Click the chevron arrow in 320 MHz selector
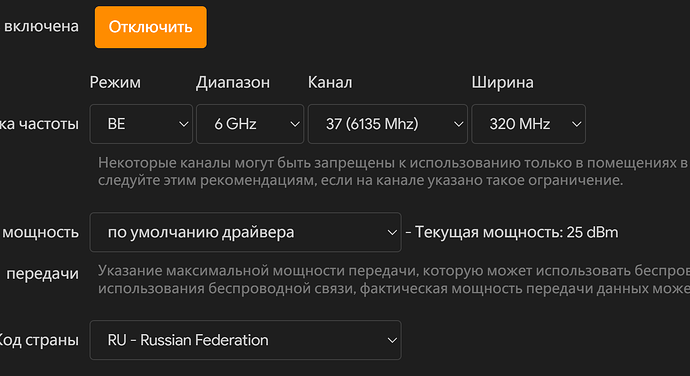The height and width of the screenshot is (376, 690). tap(576, 125)
